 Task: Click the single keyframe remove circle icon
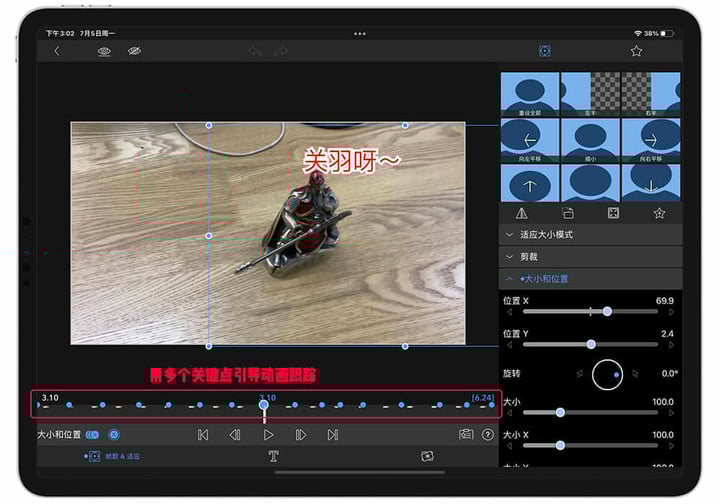(114, 435)
